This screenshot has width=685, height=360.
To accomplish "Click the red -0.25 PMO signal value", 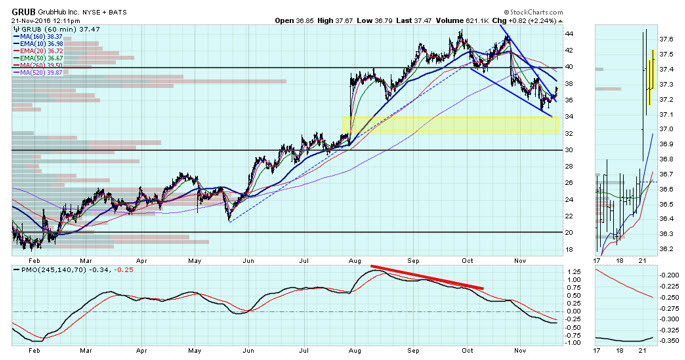I will pyautogui.click(x=124, y=270).
